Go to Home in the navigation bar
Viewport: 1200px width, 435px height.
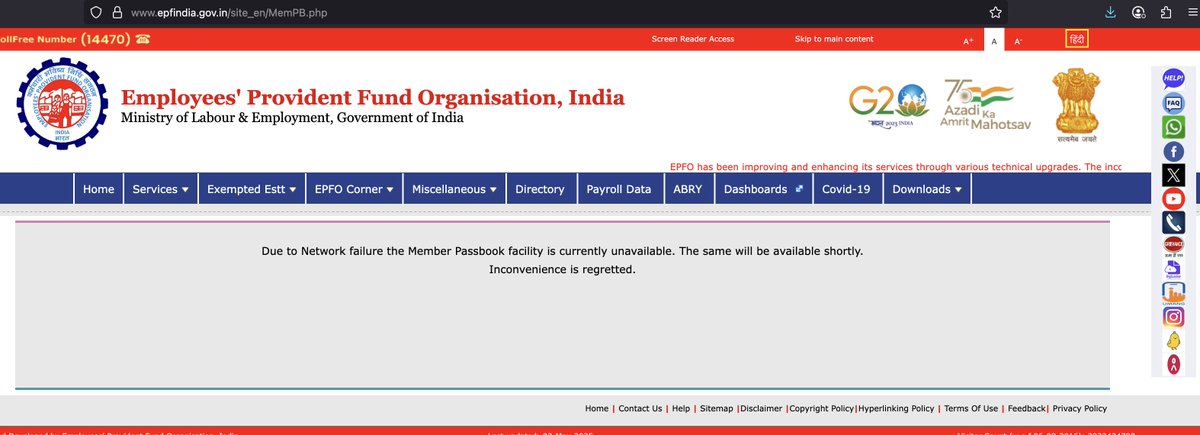coord(98,189)
